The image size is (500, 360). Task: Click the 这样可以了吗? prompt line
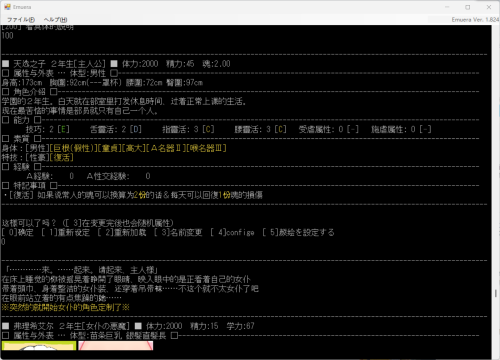click(x=88, y=223)
